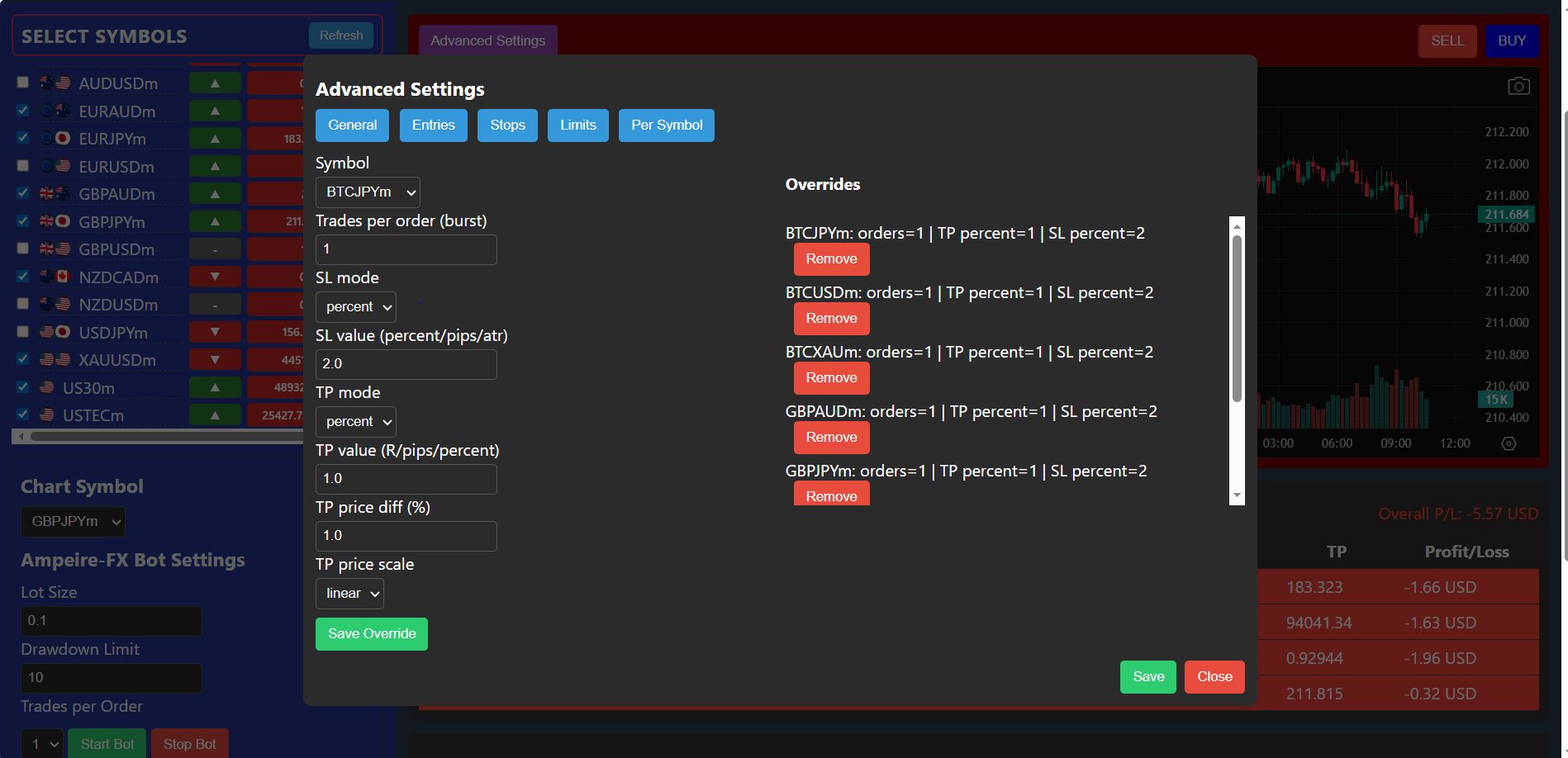Open the Chart Symbol dropdown showing GBPJPYm
The width and height of the screenshot is (1568, 758).
(x=73, y=521)
